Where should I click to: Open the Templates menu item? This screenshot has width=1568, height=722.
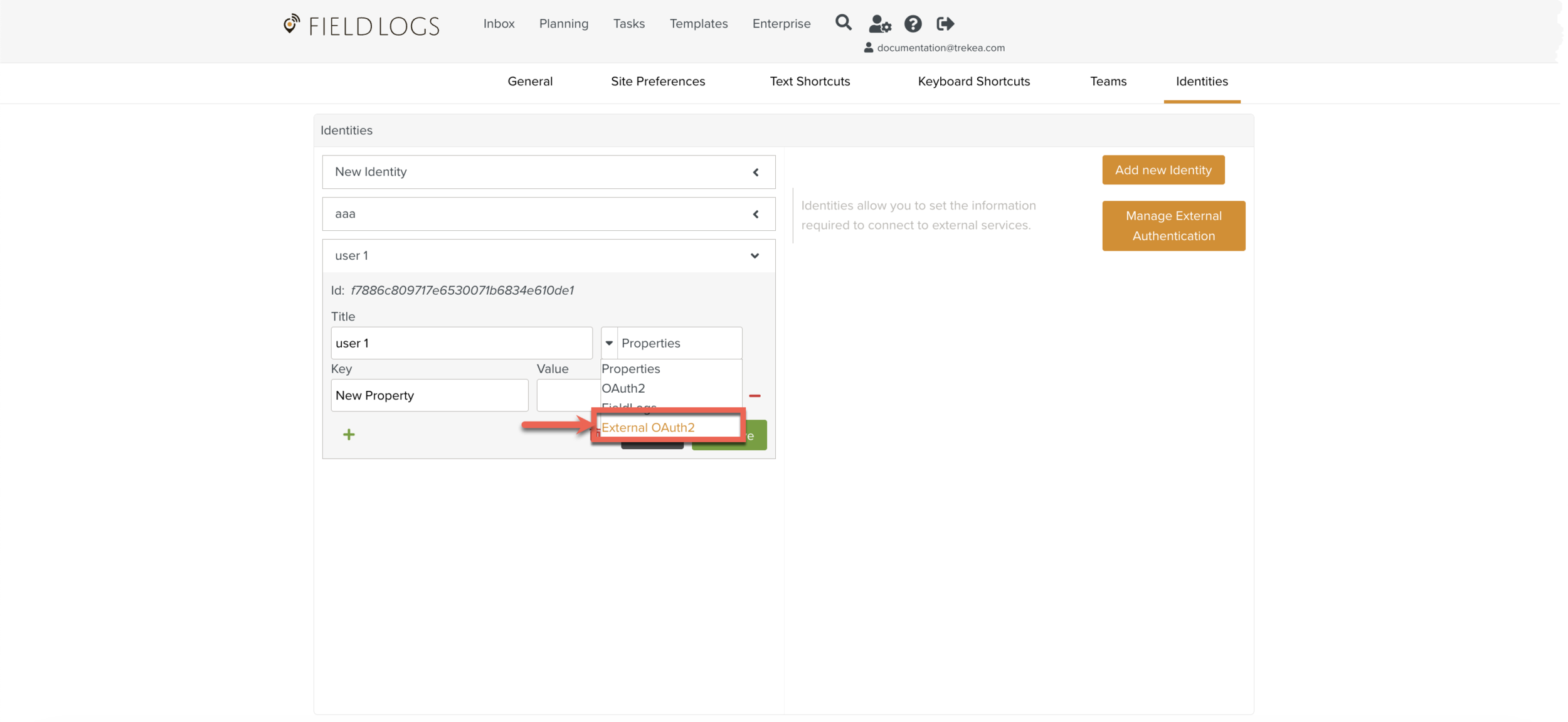pos(698,24)
